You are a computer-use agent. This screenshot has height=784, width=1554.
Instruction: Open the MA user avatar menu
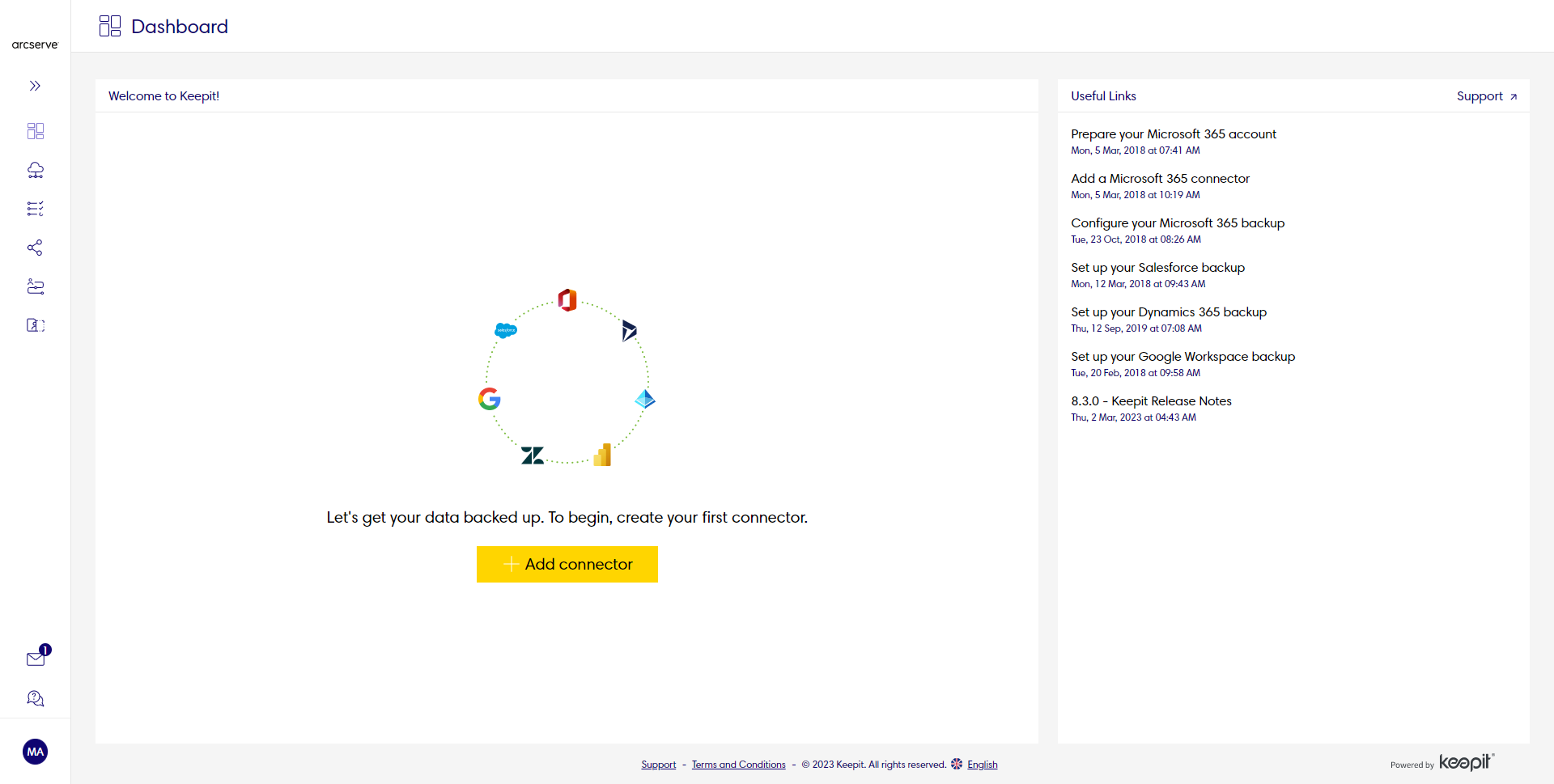pos(35,752)
